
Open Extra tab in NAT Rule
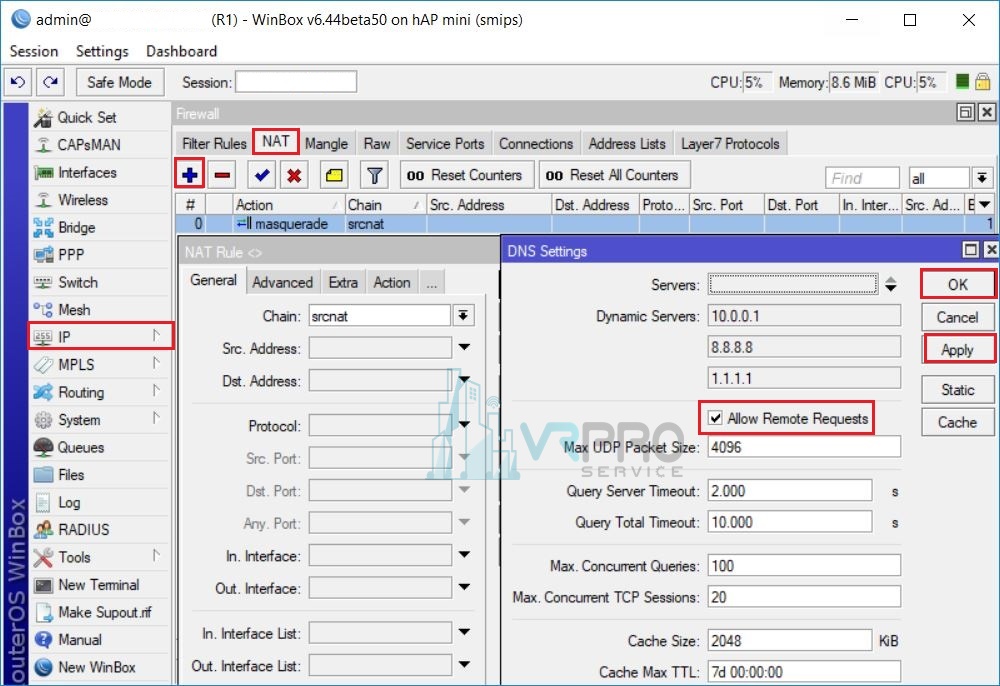343,282
